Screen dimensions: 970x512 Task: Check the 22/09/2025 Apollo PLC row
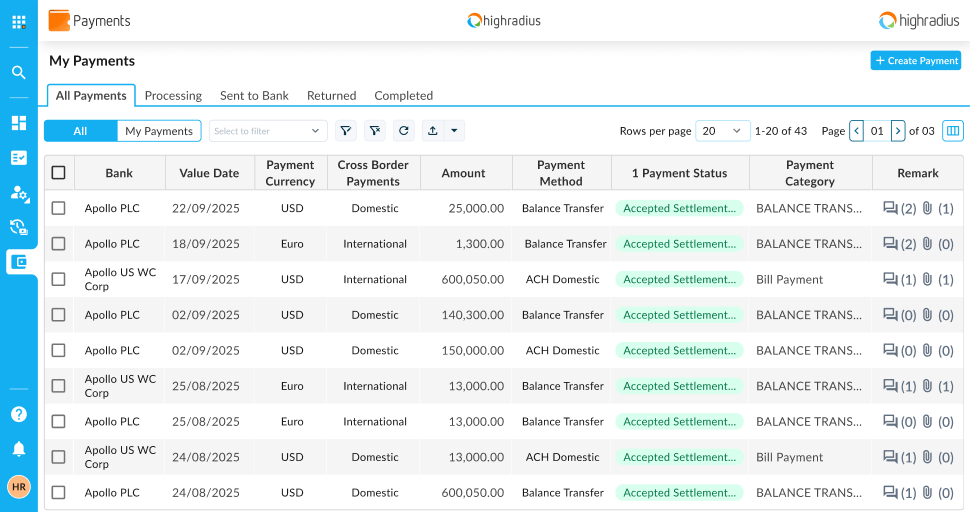[x=59, y=208]
